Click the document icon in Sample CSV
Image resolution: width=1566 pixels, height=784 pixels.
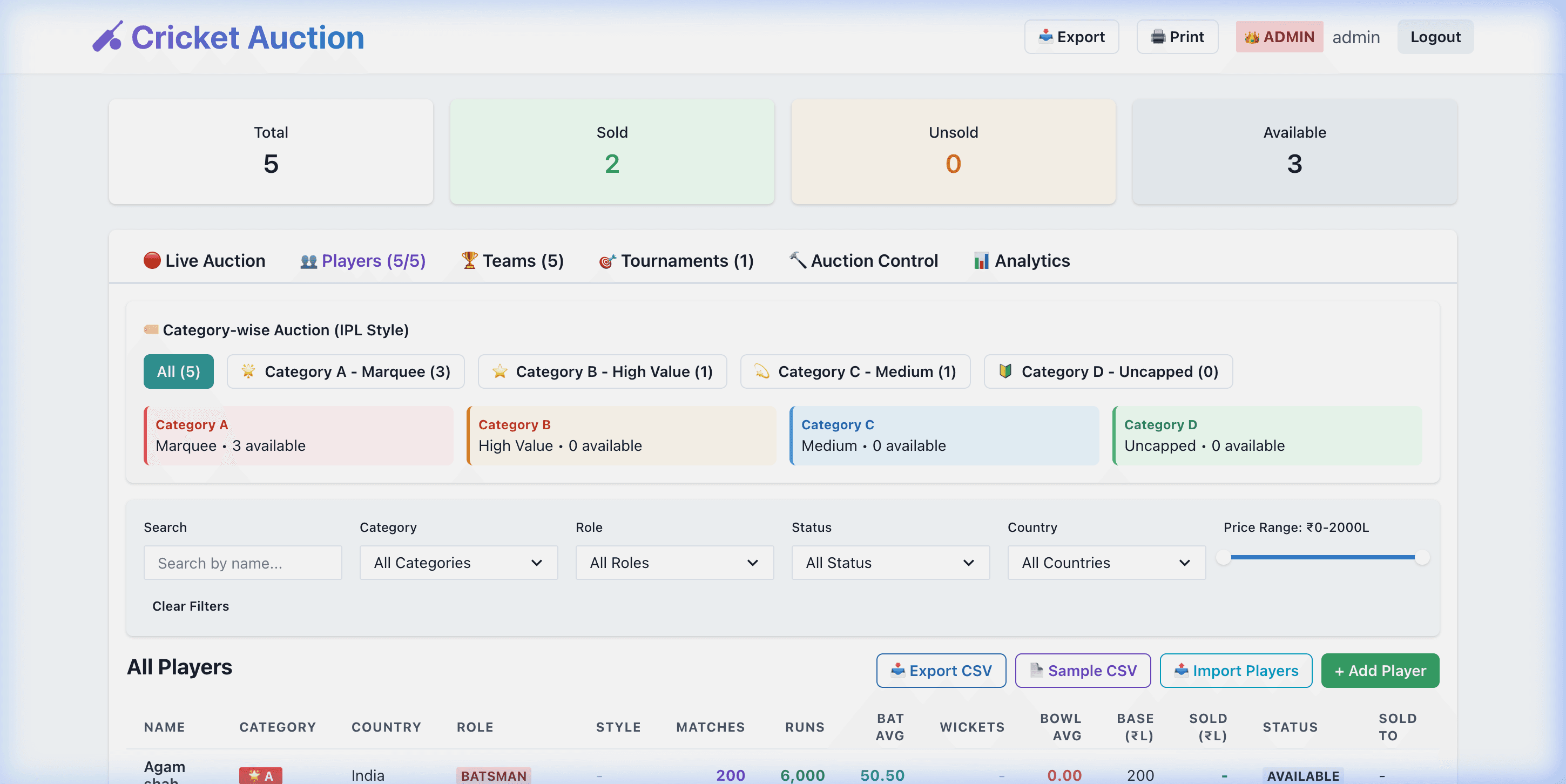click(x=1036, y=671)
